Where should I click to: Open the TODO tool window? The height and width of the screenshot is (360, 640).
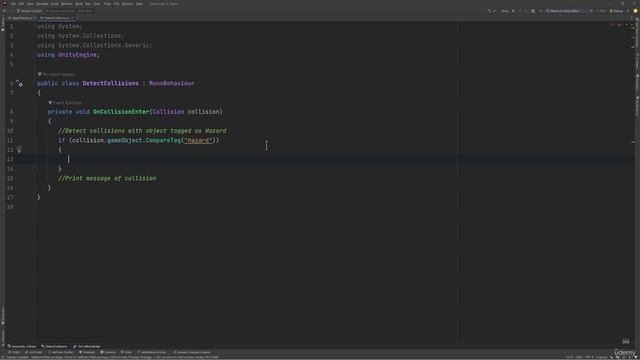pos(14,352)
